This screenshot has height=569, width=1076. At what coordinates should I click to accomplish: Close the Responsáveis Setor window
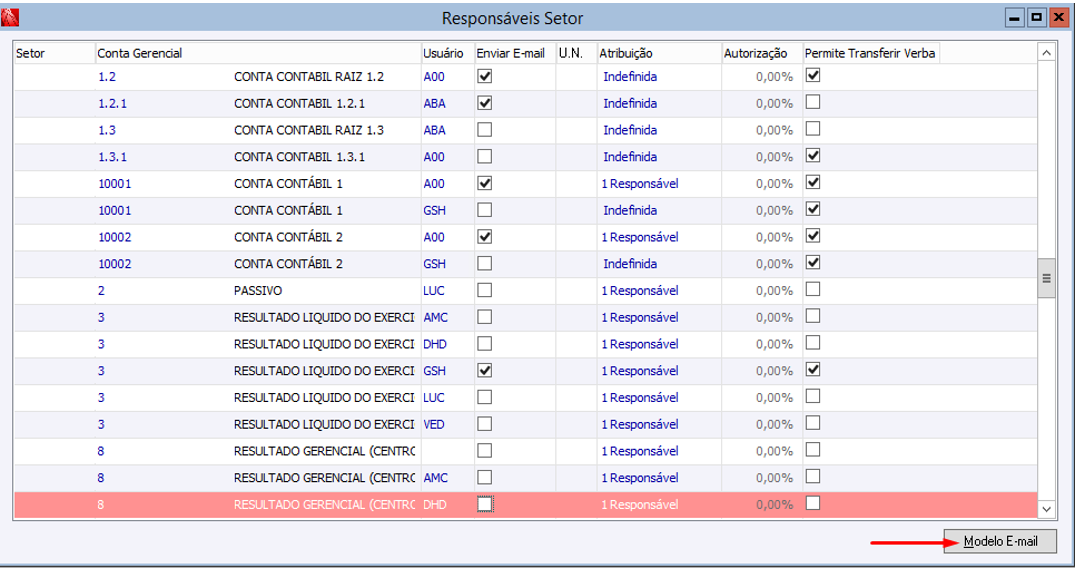(1058, 18)
